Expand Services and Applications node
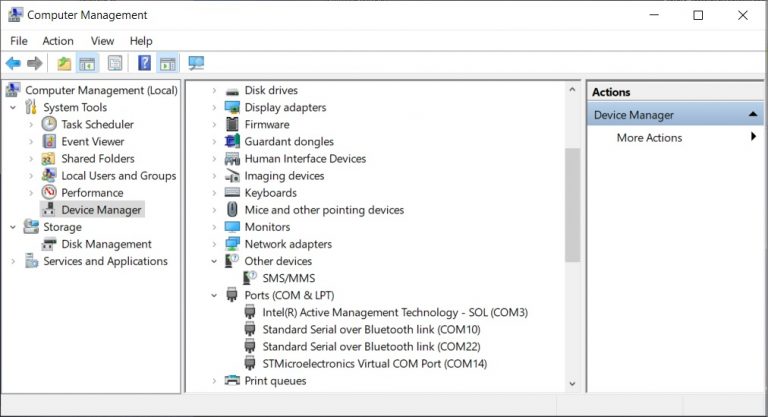The image size is (768, 417). point(13,261)
